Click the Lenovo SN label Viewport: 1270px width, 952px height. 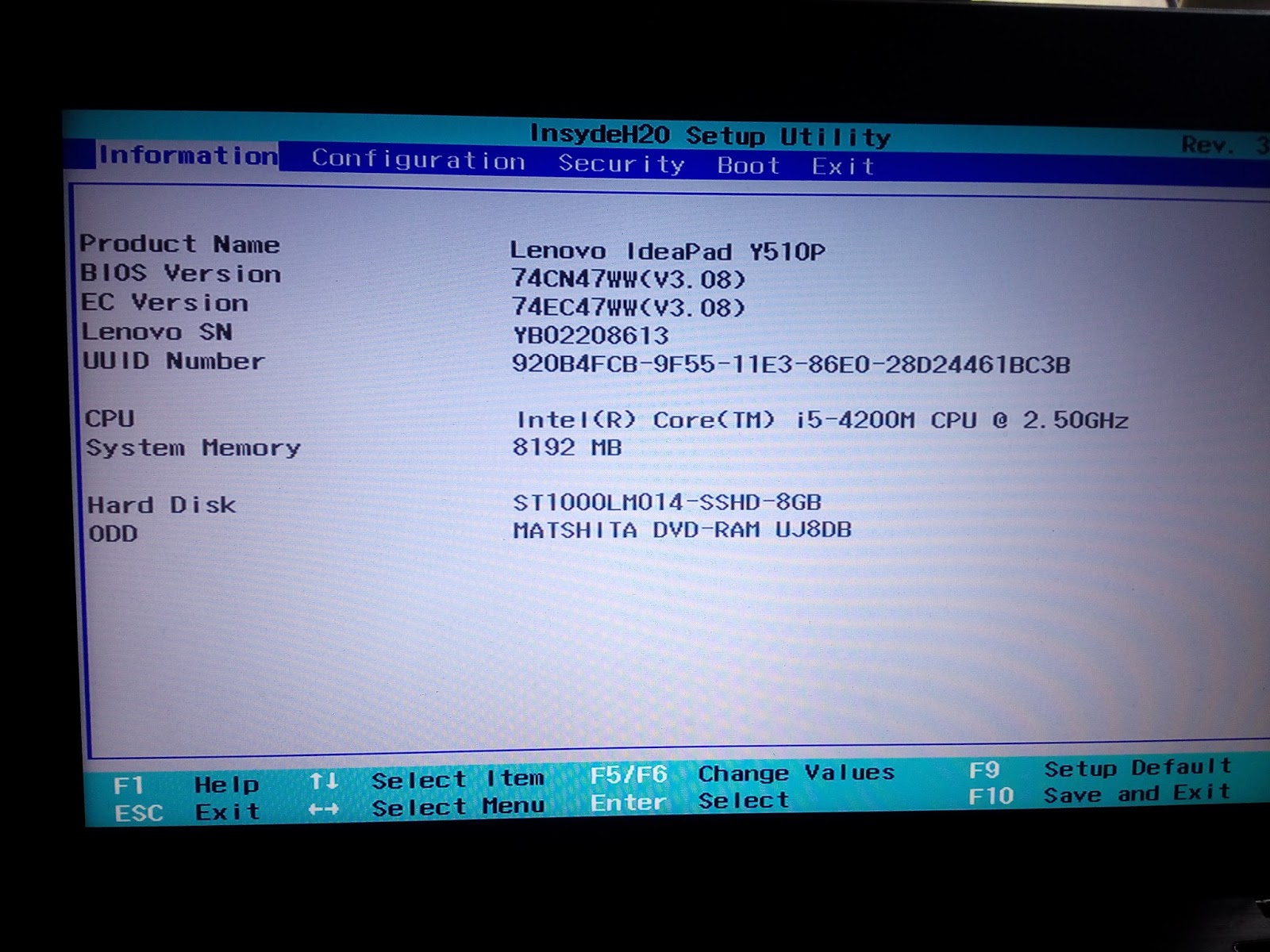point(157,332)
